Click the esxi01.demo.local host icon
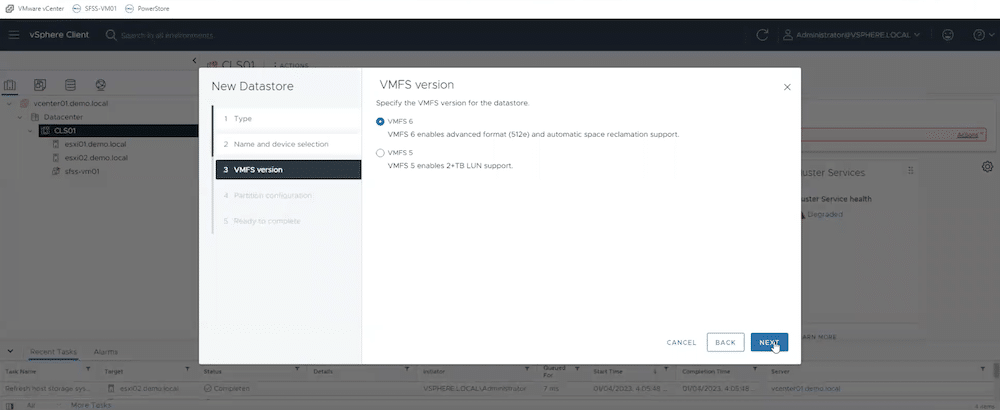Image resolution: width=1000 pixels, height=410 pixels. pos(56,144)
